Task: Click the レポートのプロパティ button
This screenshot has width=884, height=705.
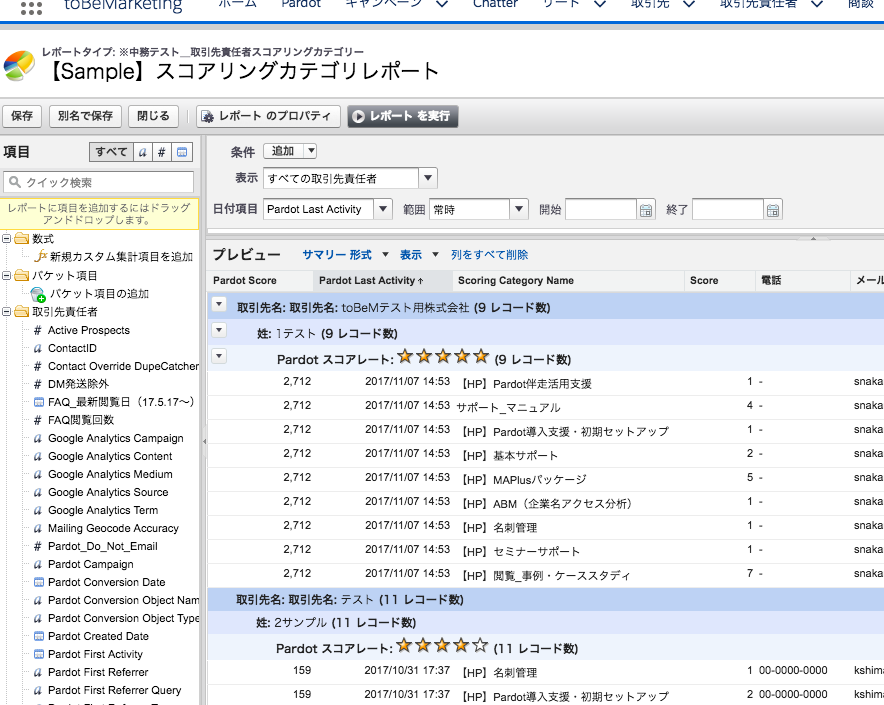Action: pyautogui.click(x=268, y=116)
